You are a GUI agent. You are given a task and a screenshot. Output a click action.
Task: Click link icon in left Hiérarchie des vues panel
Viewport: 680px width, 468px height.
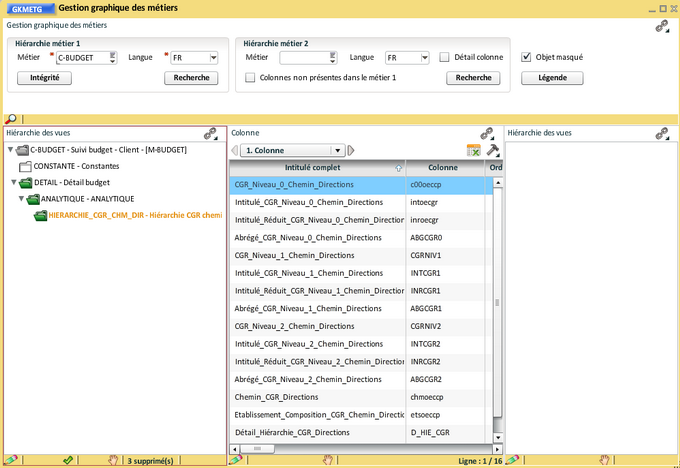(x=211, y=133)
